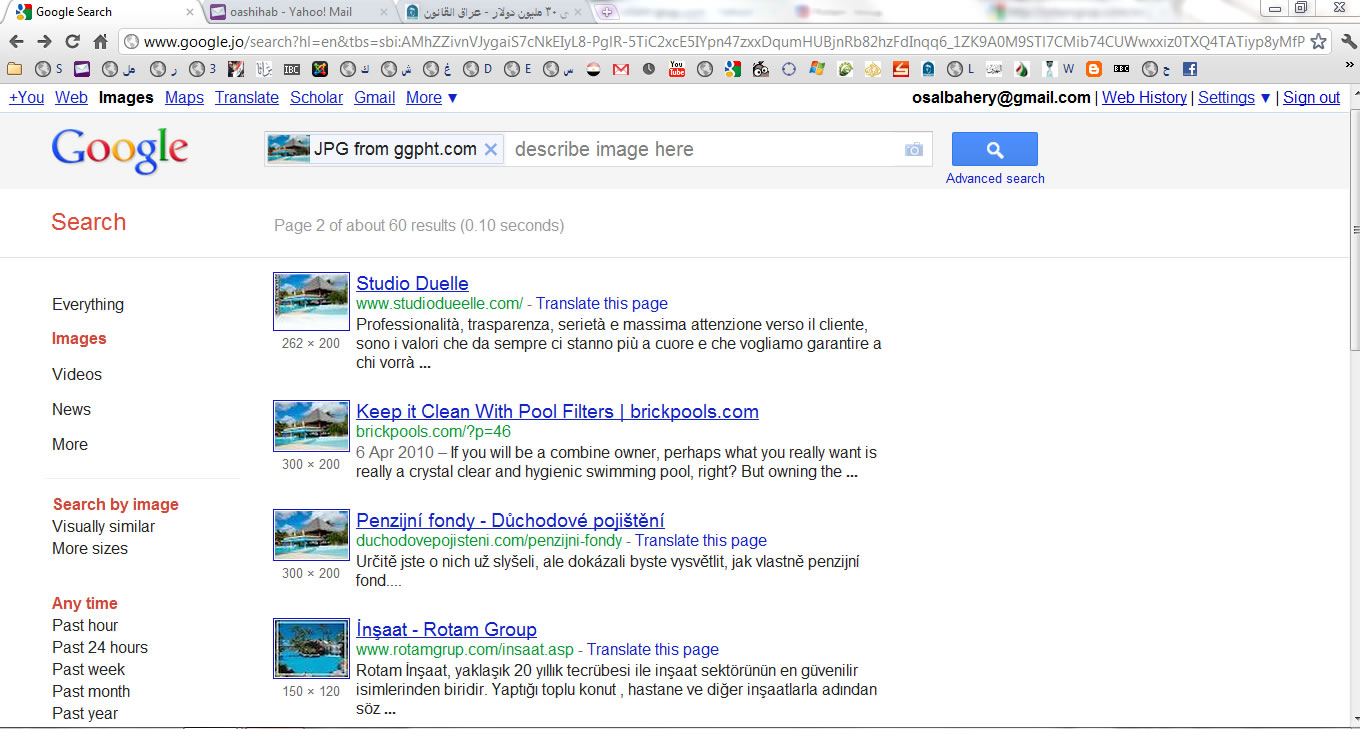
Task: Open Advanced search
Action: point(995,178)
